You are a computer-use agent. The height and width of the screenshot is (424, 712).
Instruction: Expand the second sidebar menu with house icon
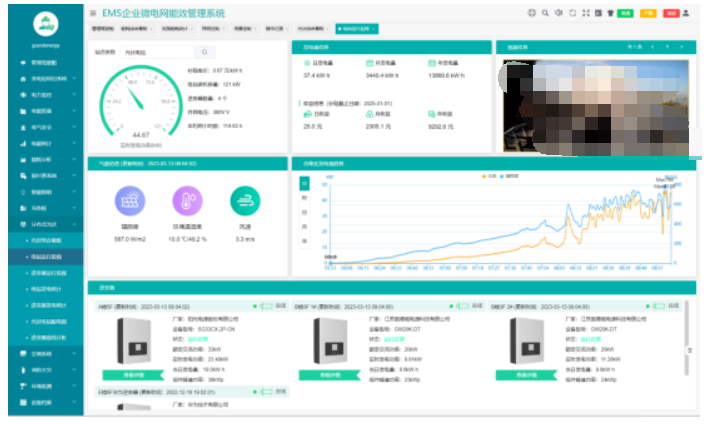coord(45,79)
